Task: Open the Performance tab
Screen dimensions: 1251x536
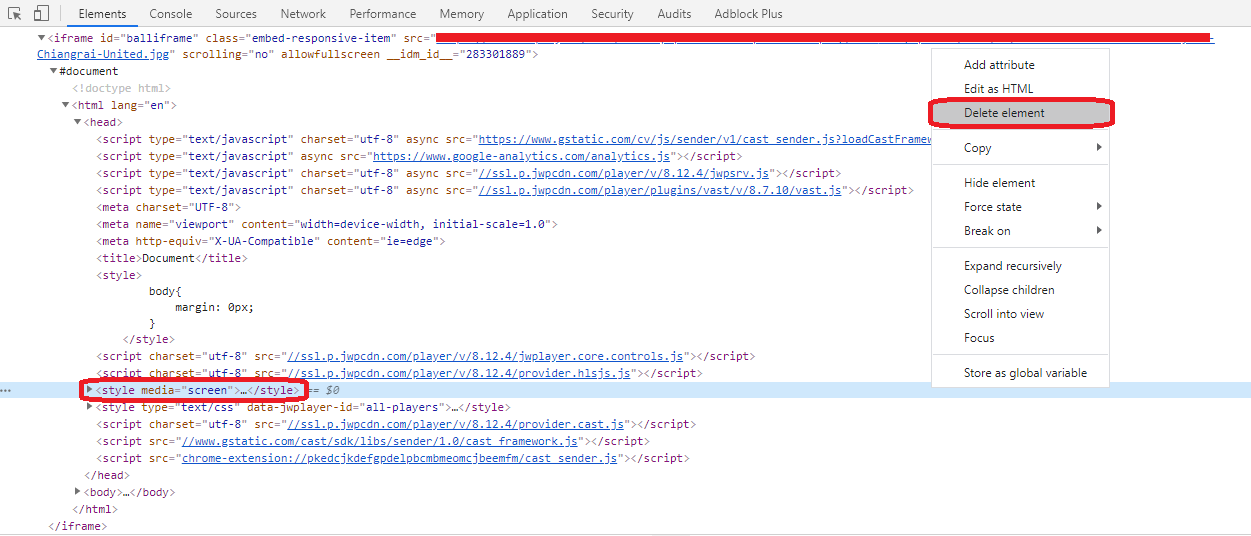Action: [x=383, y=14]
